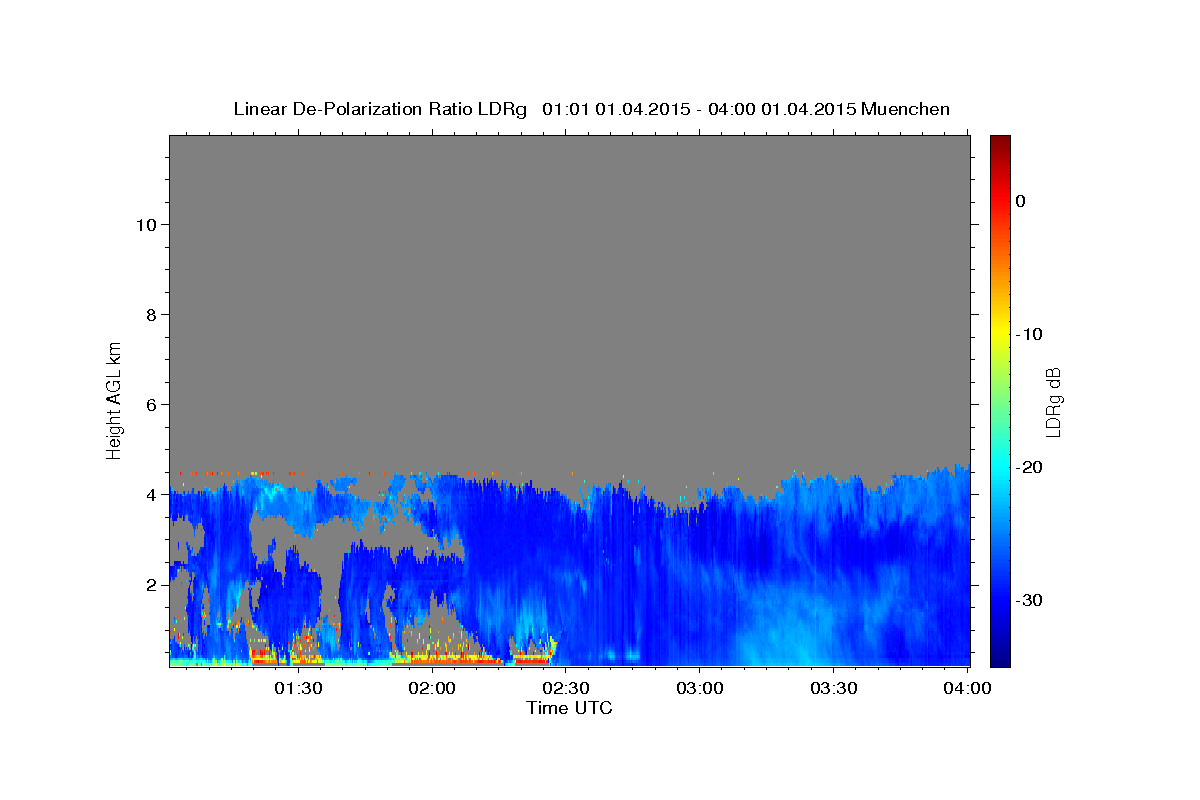This screenshot has height=800, width=1200.
Task: Click the colorbar value '0'
Action: click(x=1021, y=201)
